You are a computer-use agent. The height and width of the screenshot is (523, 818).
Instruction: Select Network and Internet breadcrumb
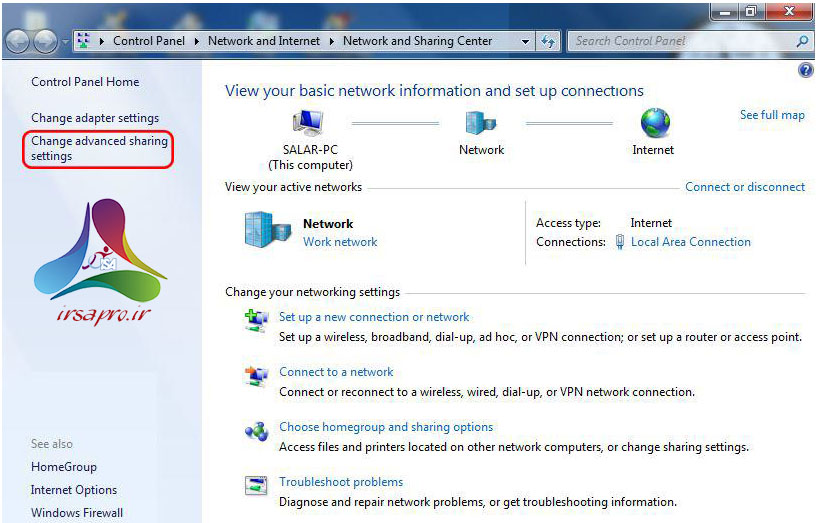tap(263, 41)
